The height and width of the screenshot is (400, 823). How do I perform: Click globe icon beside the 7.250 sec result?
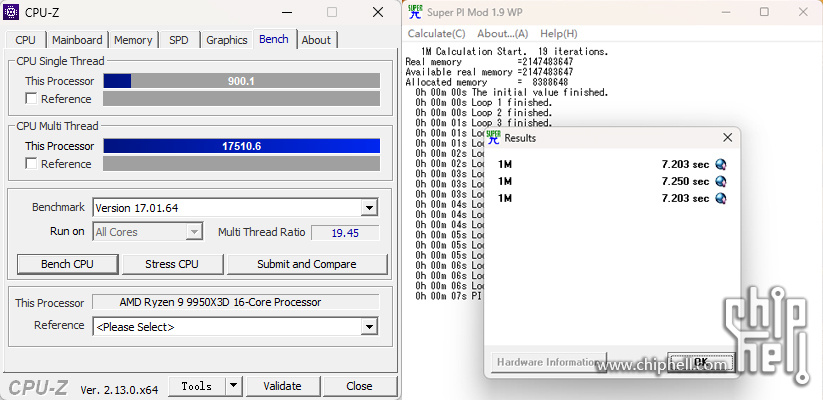[x=721, y=181]
